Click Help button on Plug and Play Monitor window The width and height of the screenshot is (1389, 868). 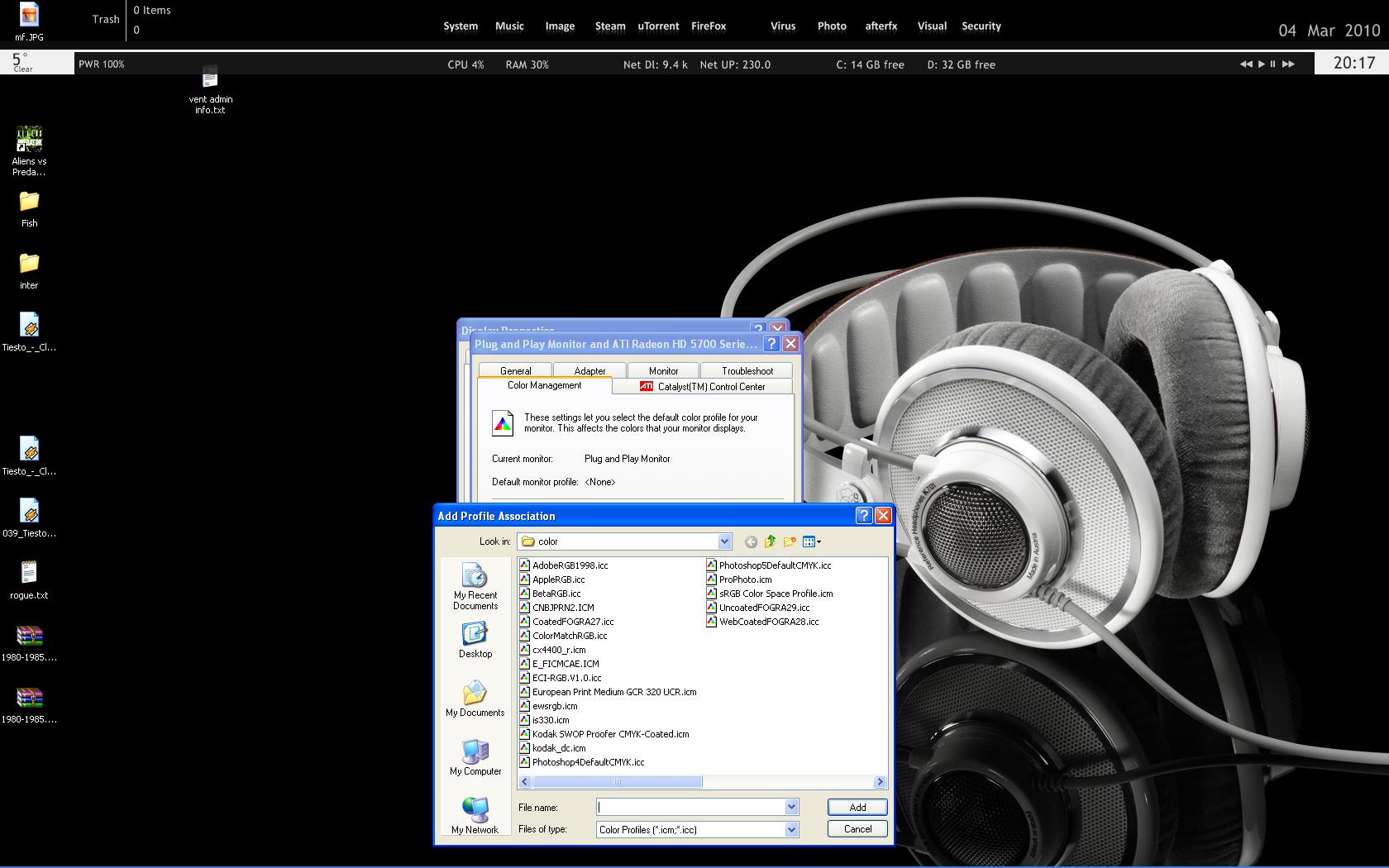tap(771, 344)
